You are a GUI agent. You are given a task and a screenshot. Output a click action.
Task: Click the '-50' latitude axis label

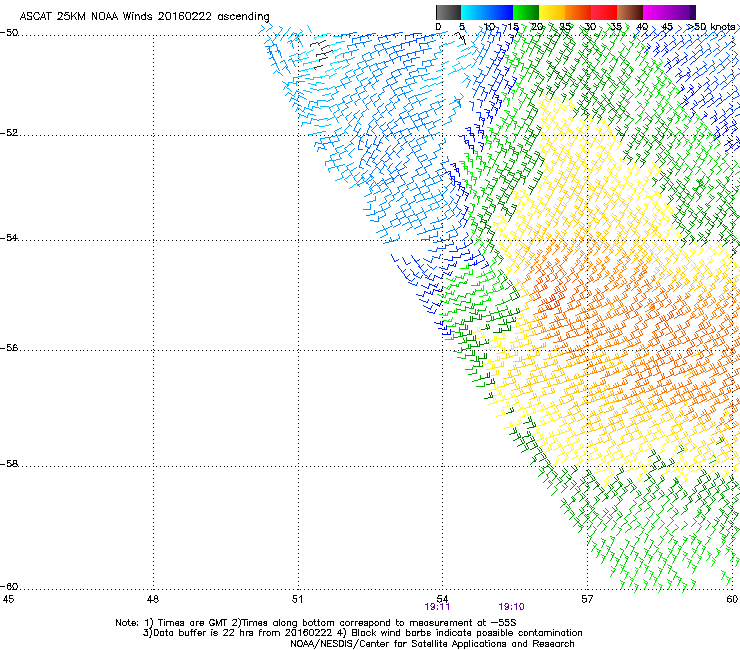pyautogui.click(x=9, y=33)
